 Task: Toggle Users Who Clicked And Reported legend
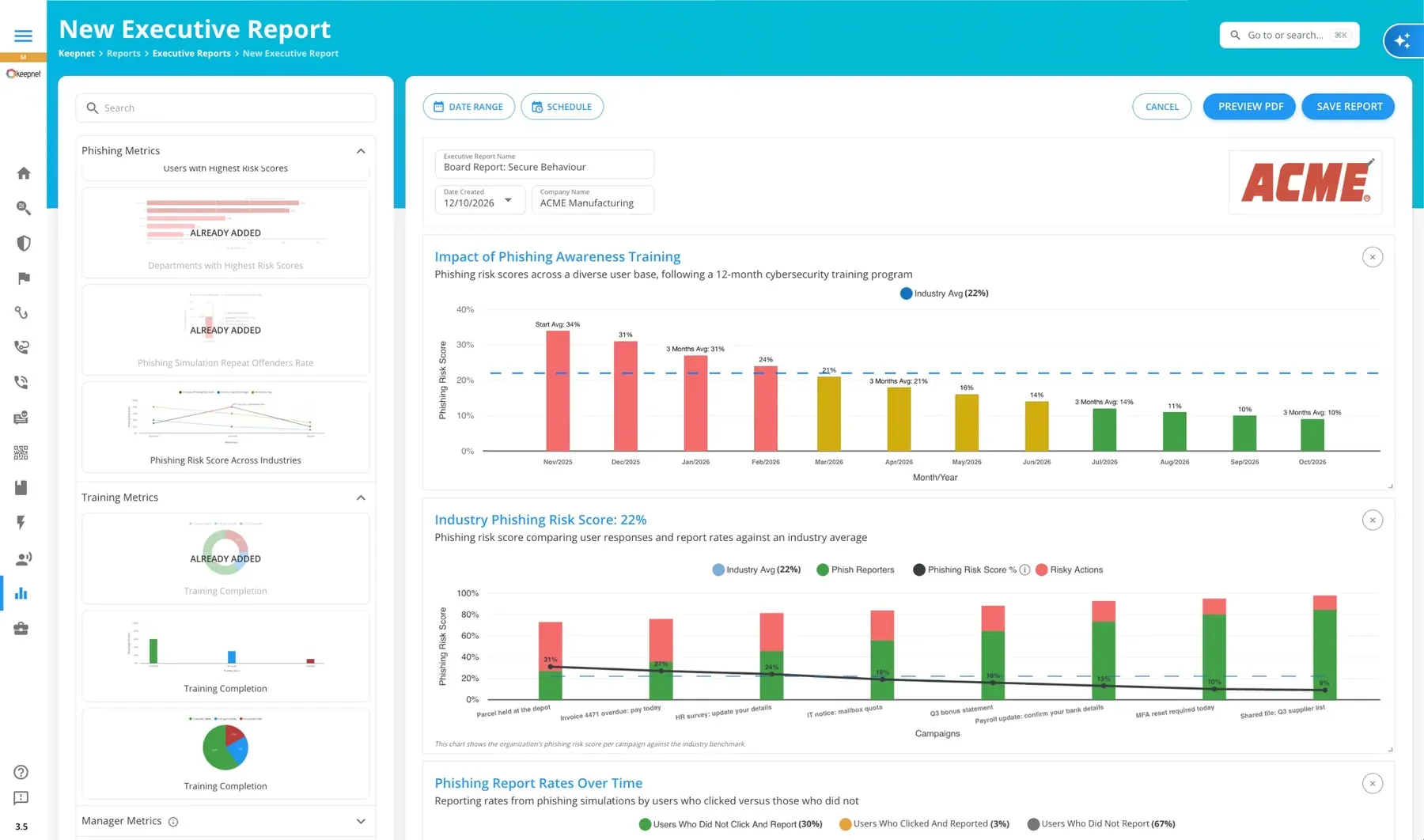(x=924, y=824)
